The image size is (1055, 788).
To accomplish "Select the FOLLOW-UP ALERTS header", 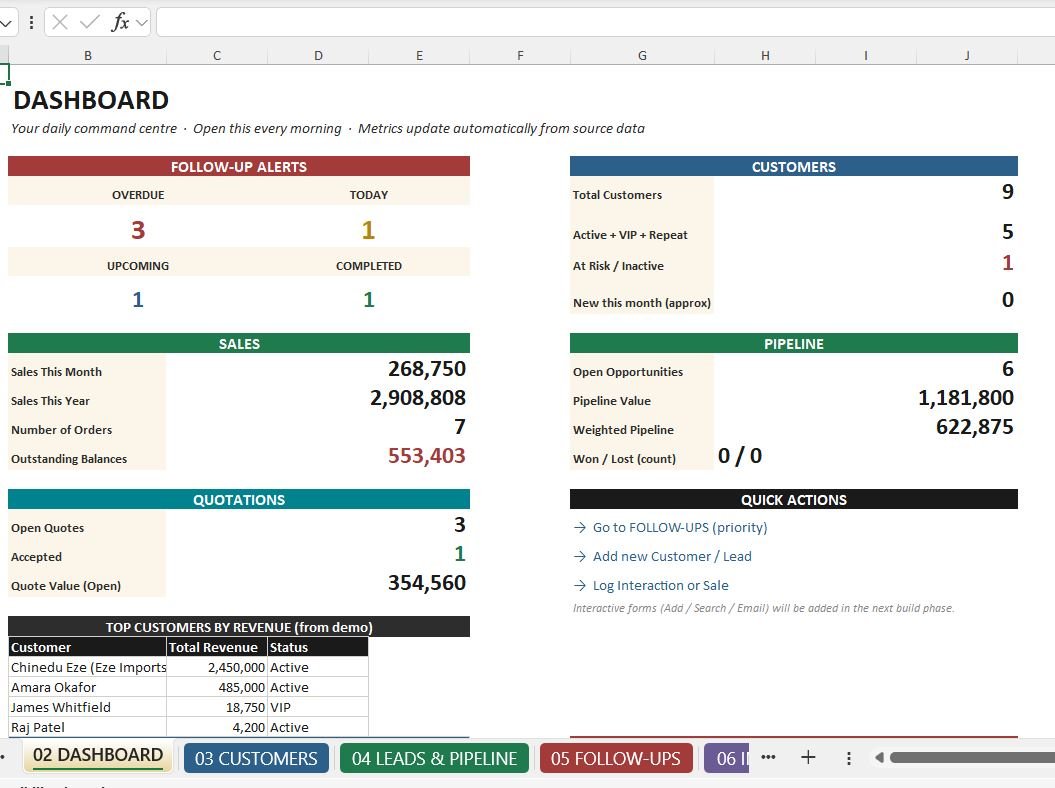I will point(239,166).
